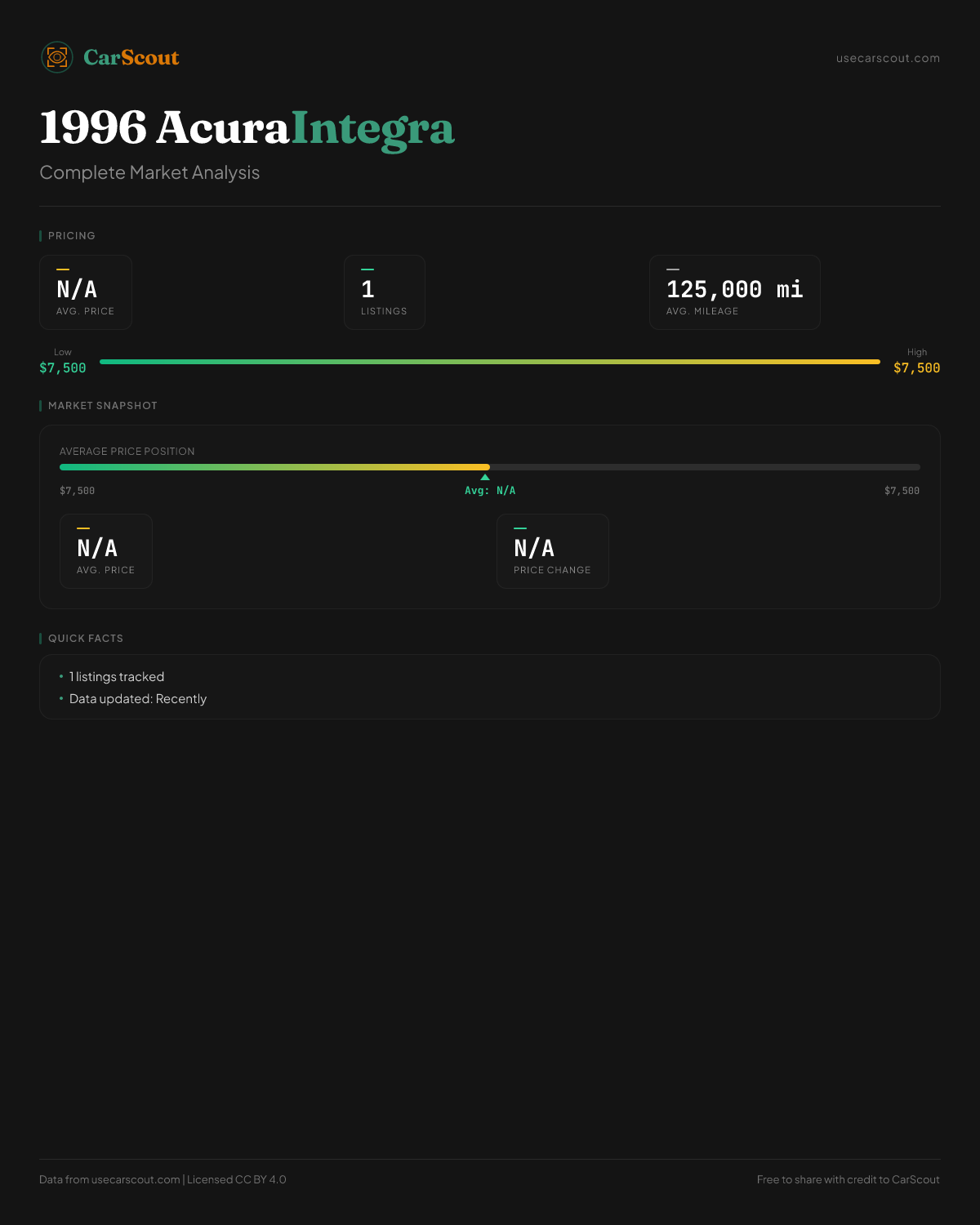Click the CarScout eye logo icon
The width and height of the screenshot is (980, 1225).
pyautogui.click(x=57, y=57)
